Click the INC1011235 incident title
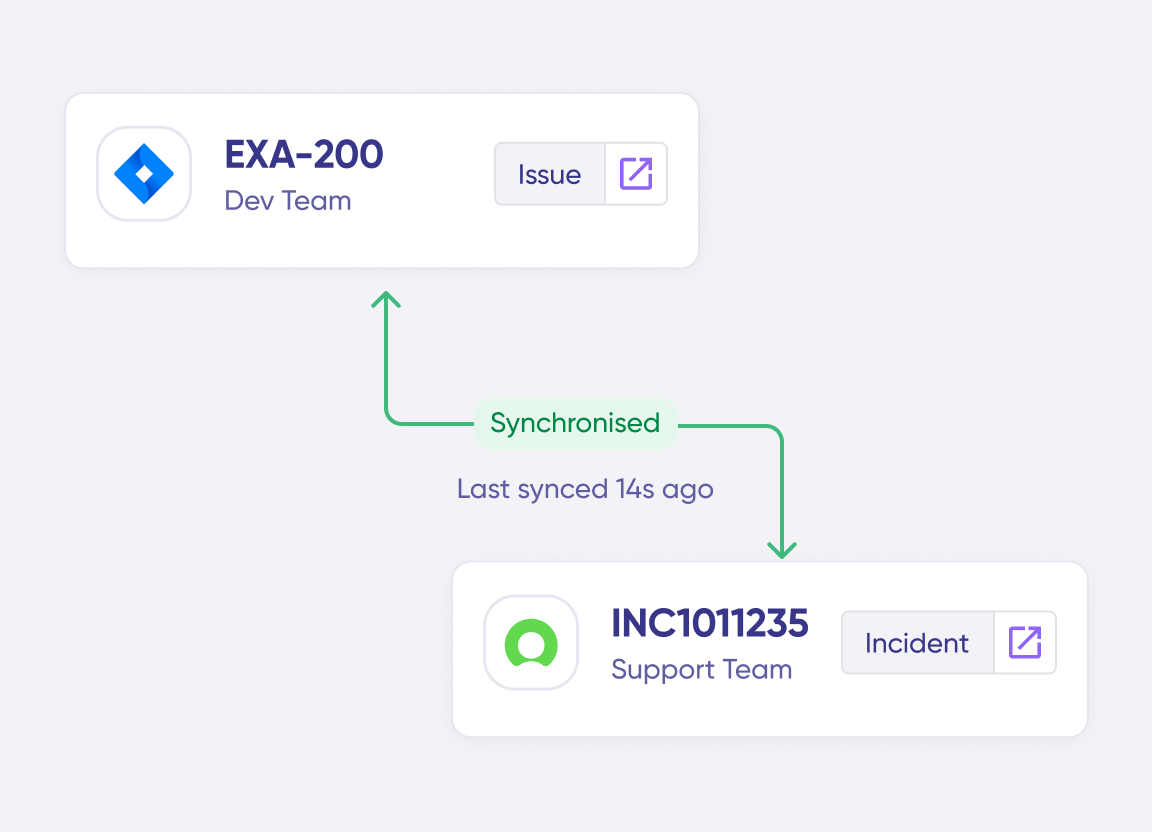This screenshot has height=832, width=1152. click(710, 624)
